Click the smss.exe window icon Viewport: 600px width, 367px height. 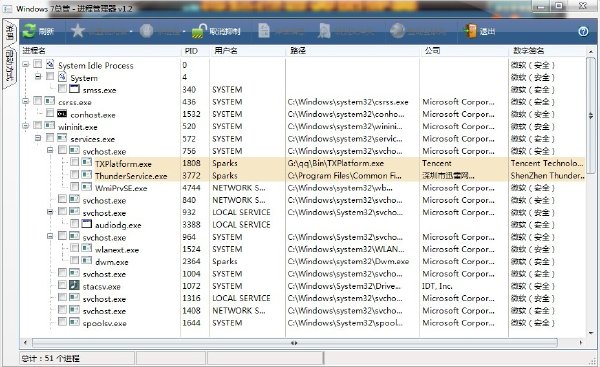coord(74,89)
